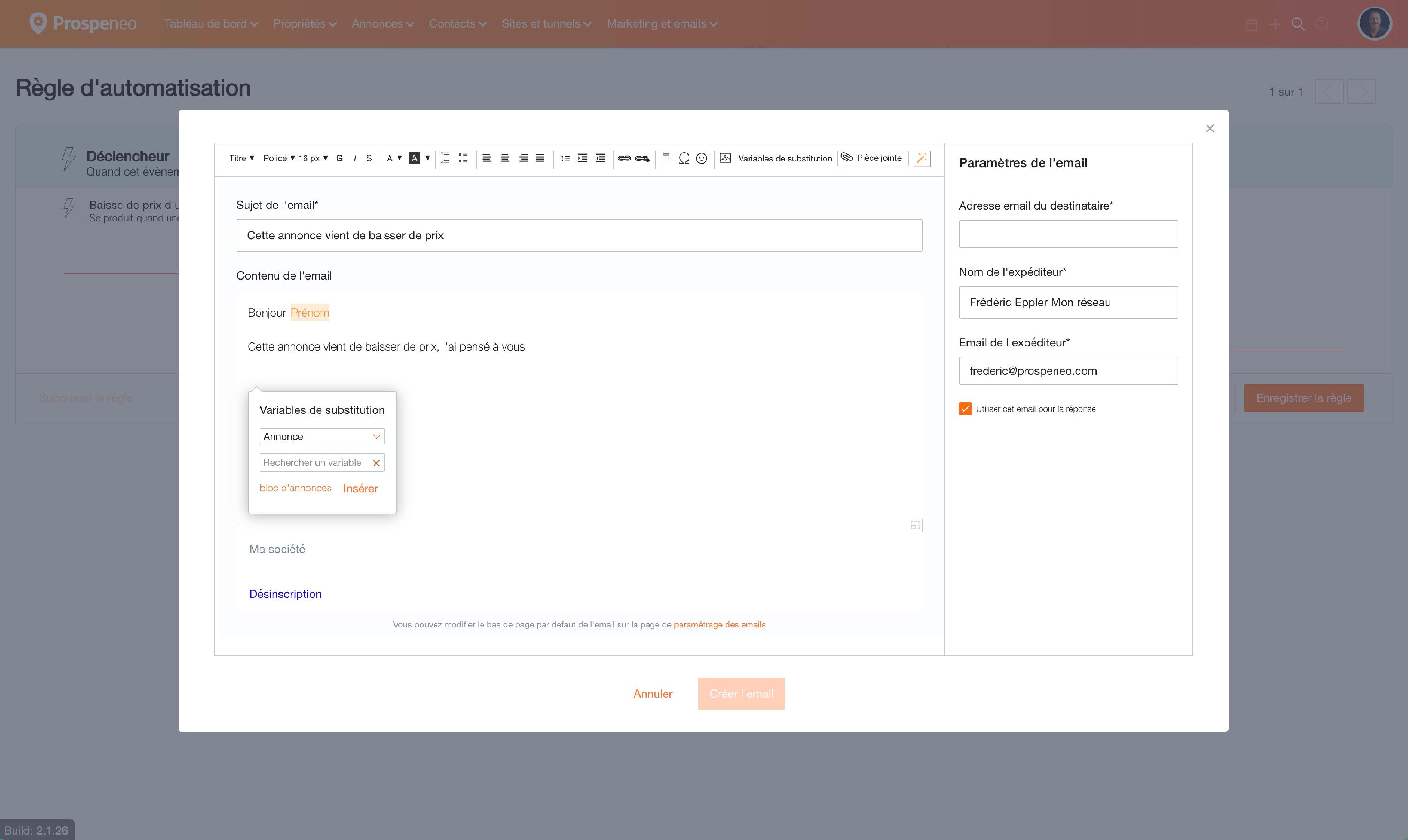Open the 'paramétrage des emails' link
Viewport: 1408px width, 840px height.
click(719, 625)
